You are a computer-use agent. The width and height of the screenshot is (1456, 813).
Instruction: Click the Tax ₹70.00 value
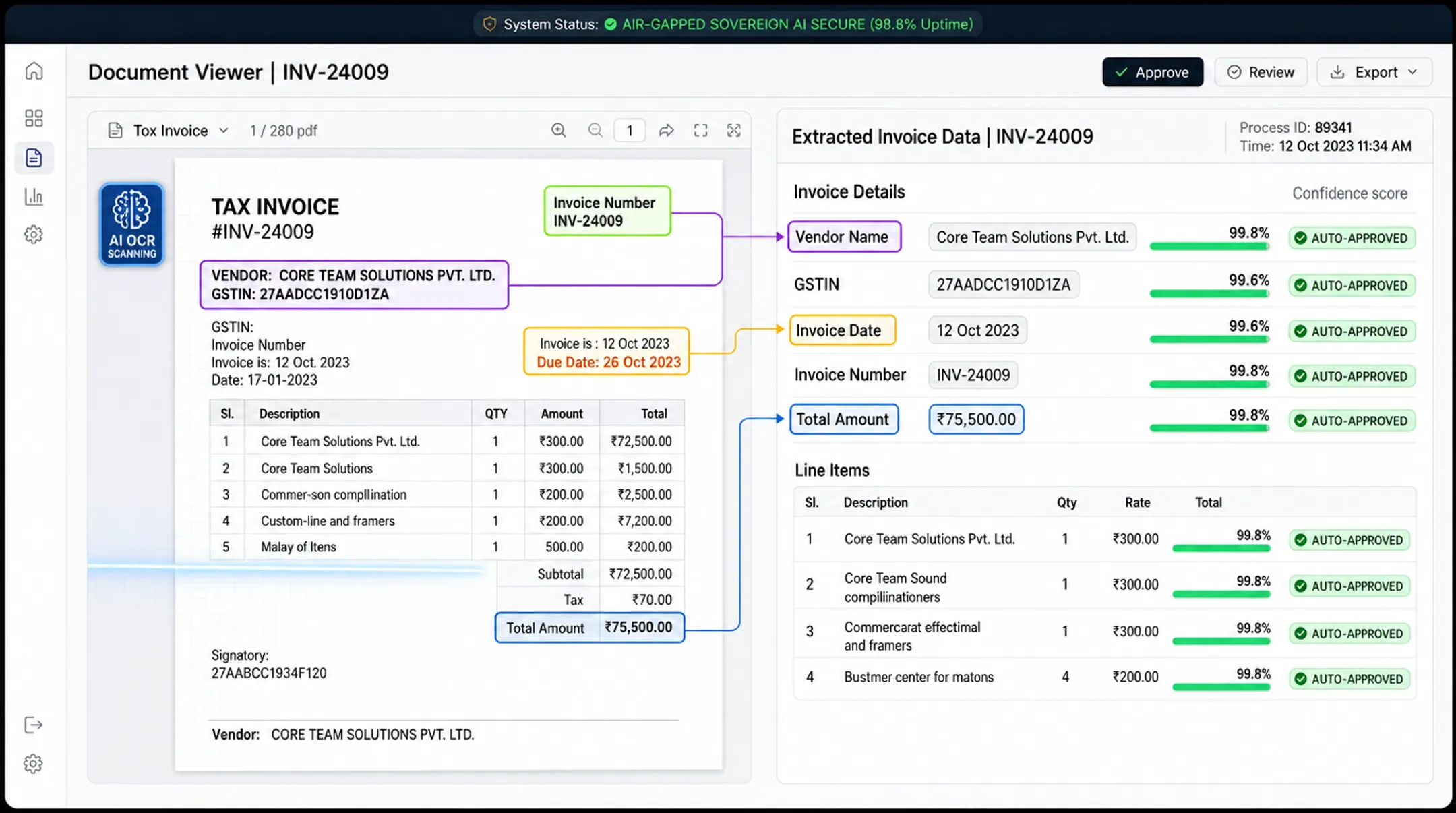[652, 599]
